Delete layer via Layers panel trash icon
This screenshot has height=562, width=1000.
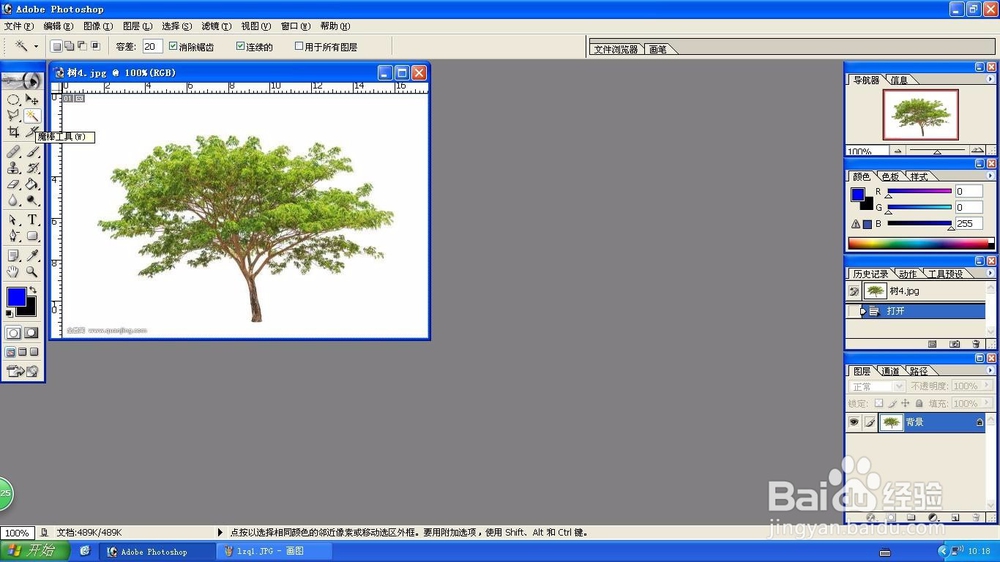coord(976,517)
